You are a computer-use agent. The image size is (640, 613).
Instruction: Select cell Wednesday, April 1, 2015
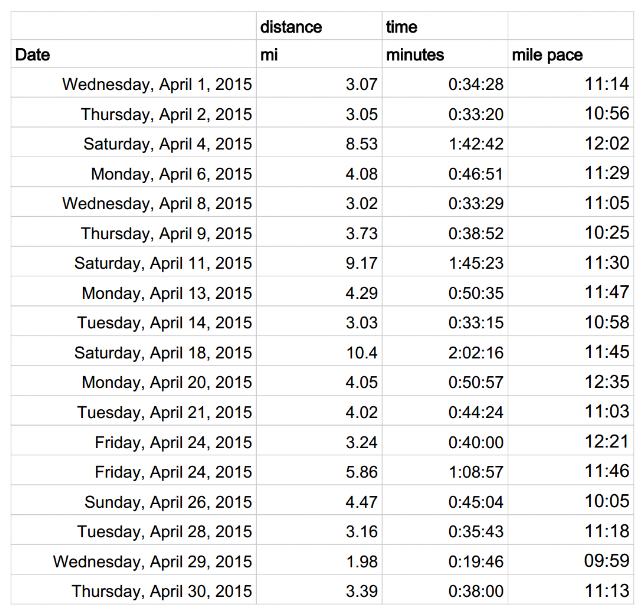133,83
